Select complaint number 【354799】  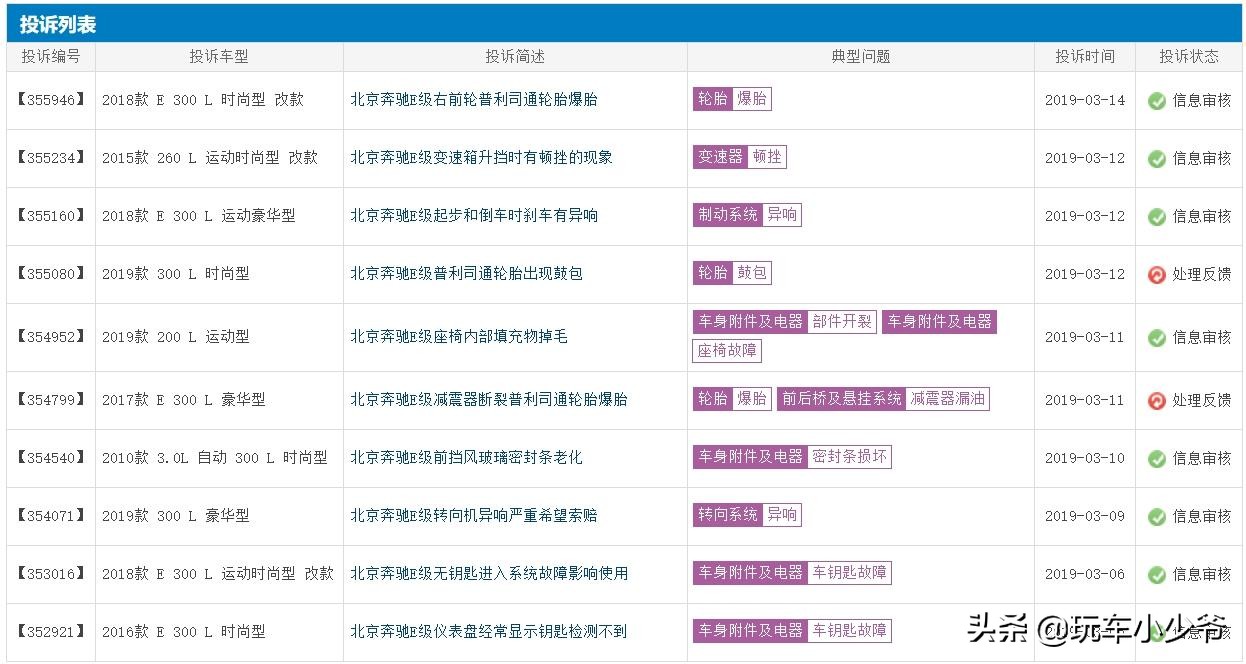pyautogui.click(x=51, y=400)
